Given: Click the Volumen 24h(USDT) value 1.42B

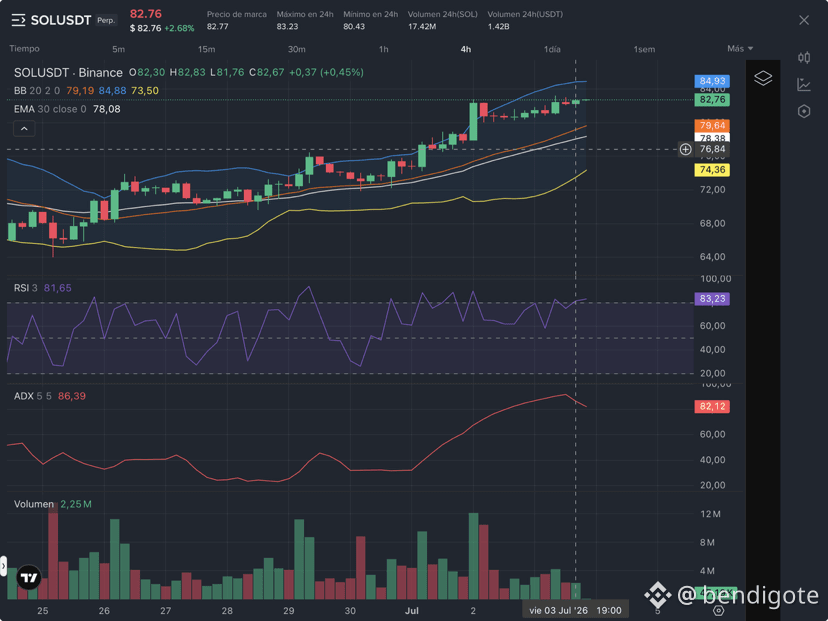Looking at the screenshot, I should point(498,26).
